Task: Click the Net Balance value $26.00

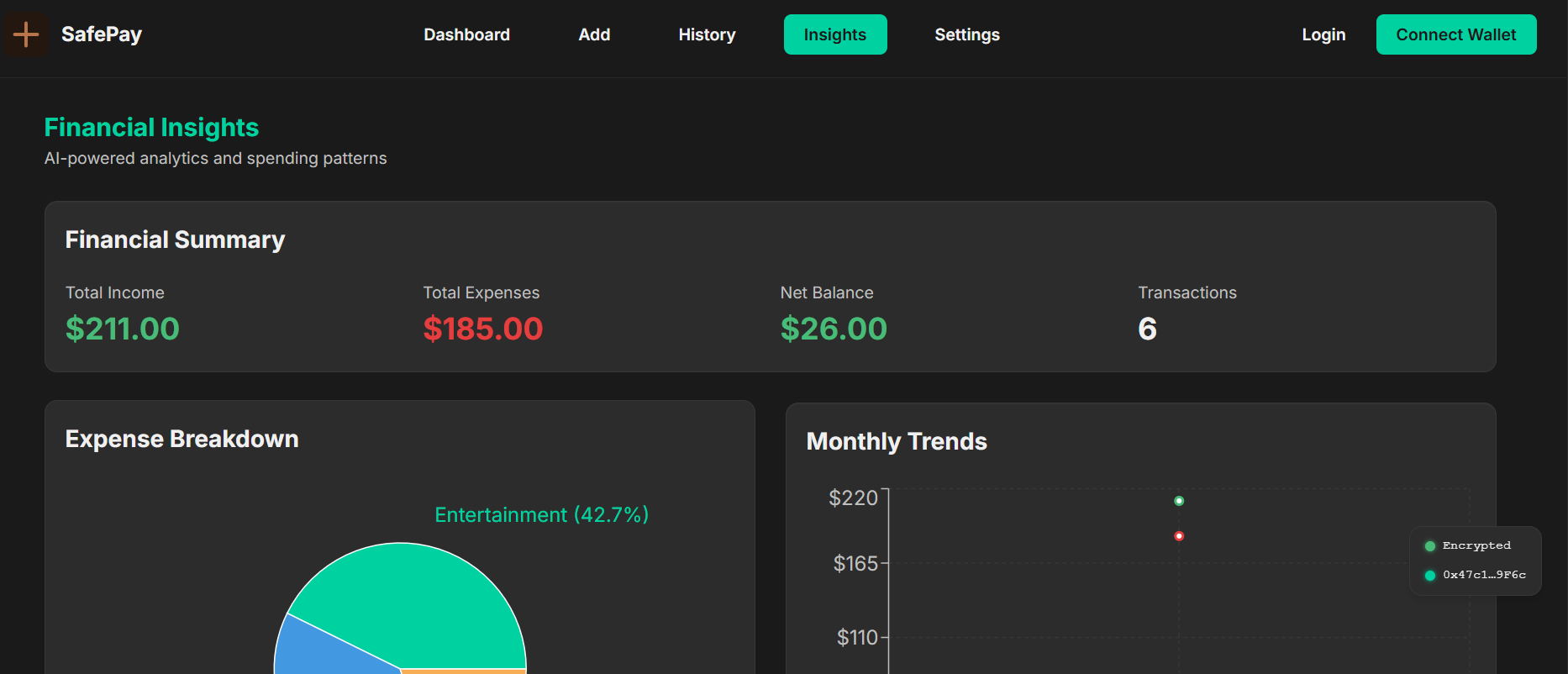Action: (x=834, y=329)
